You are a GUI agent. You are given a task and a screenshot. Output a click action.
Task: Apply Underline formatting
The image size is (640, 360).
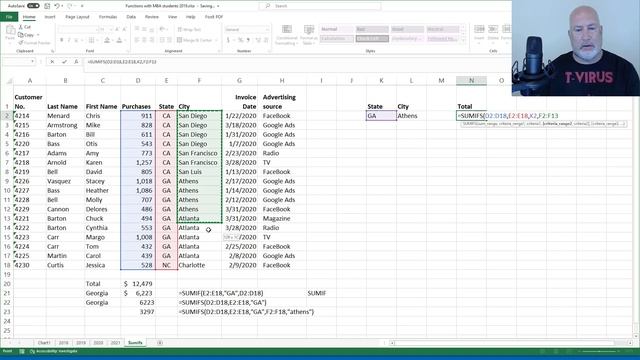pos(76,40)
